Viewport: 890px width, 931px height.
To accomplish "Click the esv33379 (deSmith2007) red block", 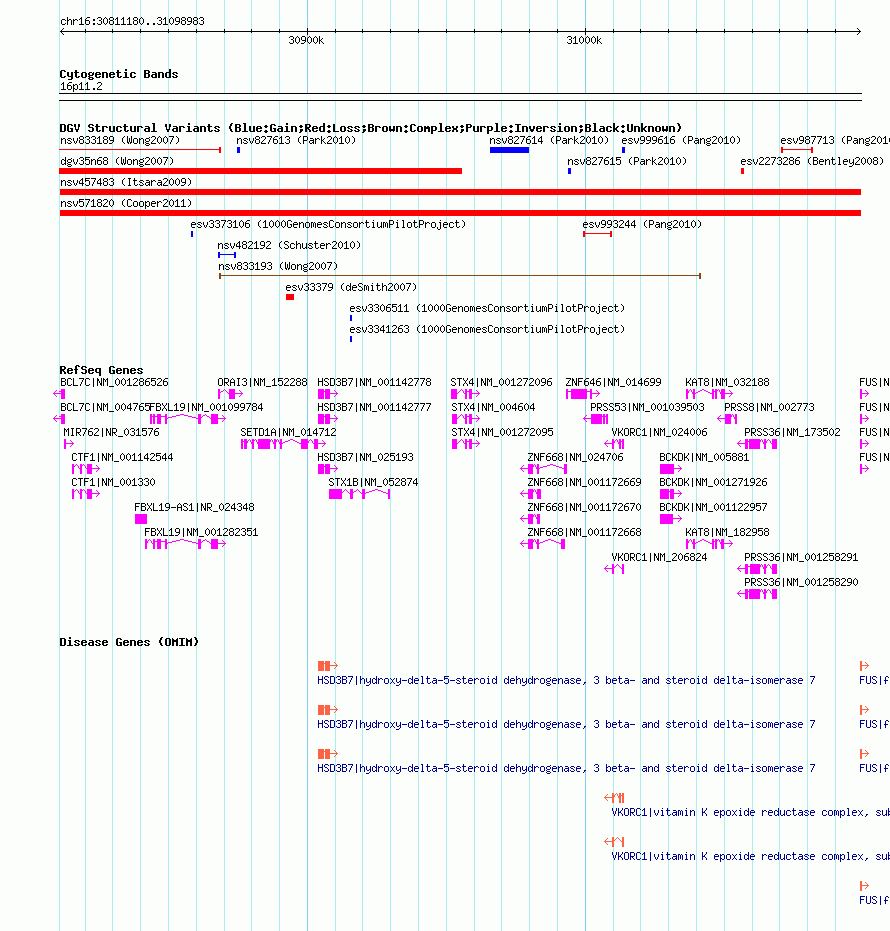I will click(x=290, y=297).
